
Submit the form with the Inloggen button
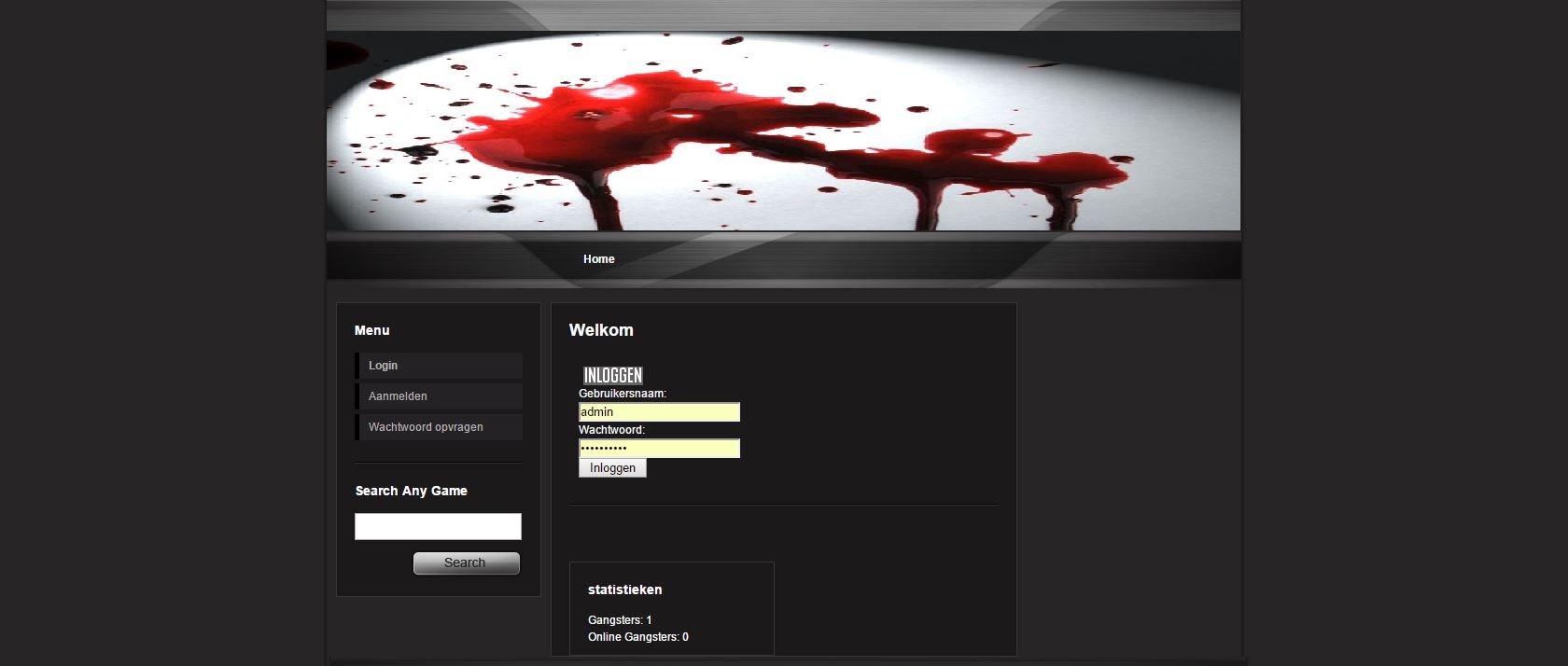tap(612, 468)
